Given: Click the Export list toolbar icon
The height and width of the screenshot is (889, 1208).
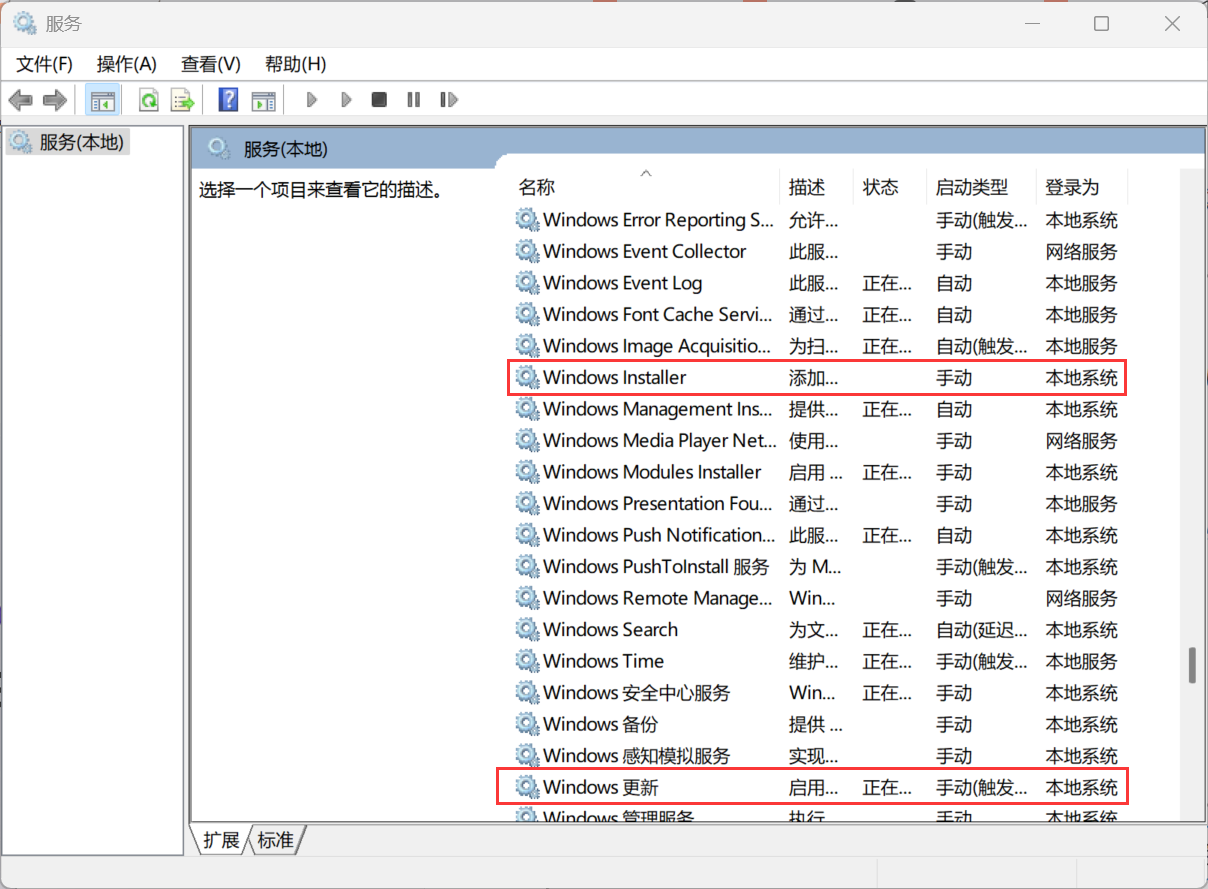Looking at the screenshot, I should pos(181,100).
